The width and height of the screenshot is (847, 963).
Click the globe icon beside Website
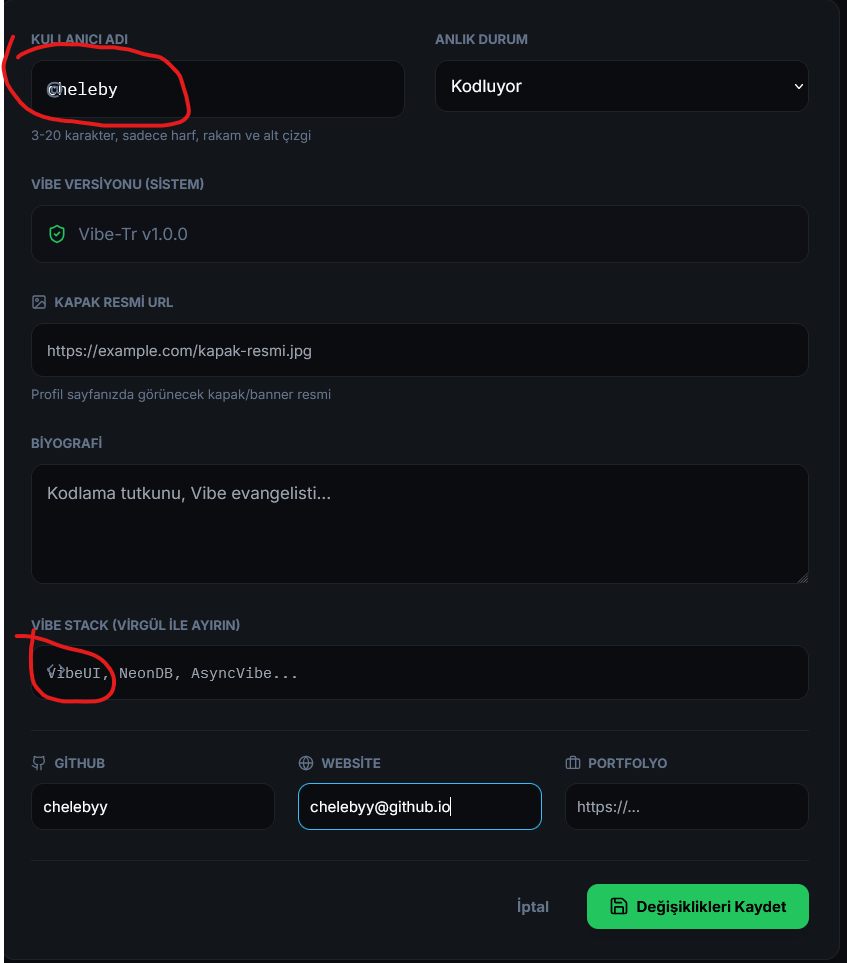[x=306, y=763]
